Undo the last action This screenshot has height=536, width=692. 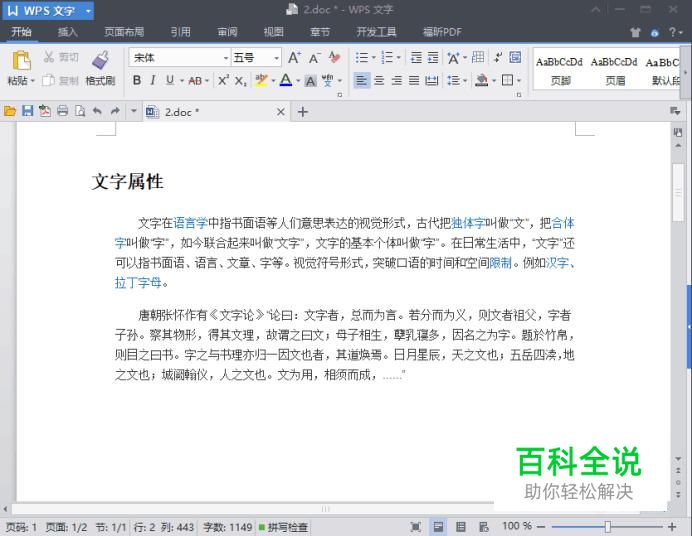click(x=97, y=111)
